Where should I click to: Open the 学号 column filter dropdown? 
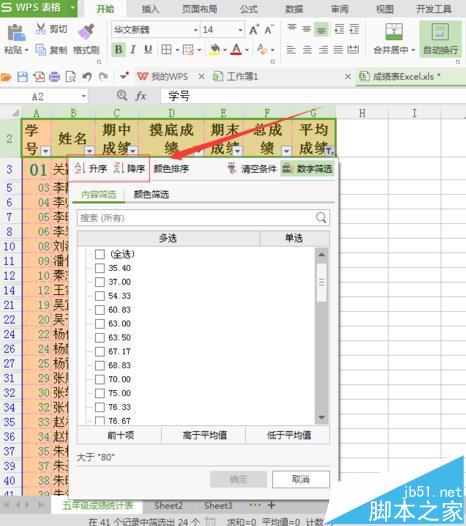[46, 151]
